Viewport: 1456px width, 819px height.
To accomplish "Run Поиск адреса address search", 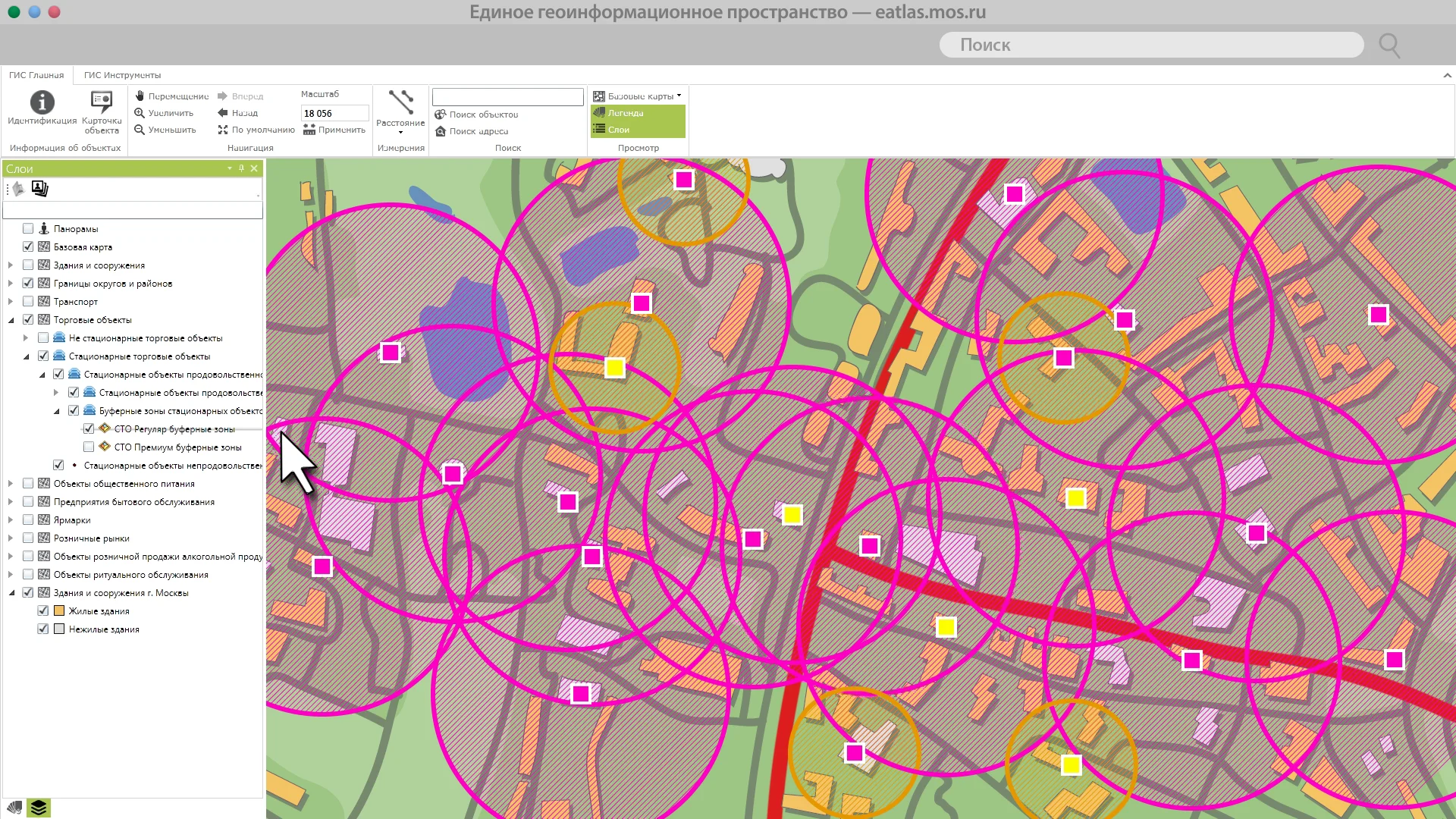I will [x=472, y=131].
